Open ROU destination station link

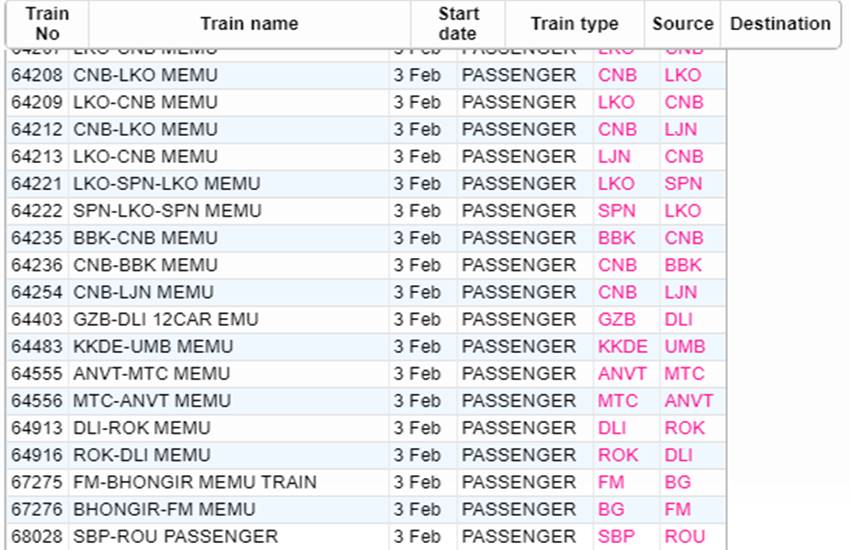click(x=685, y=536)
